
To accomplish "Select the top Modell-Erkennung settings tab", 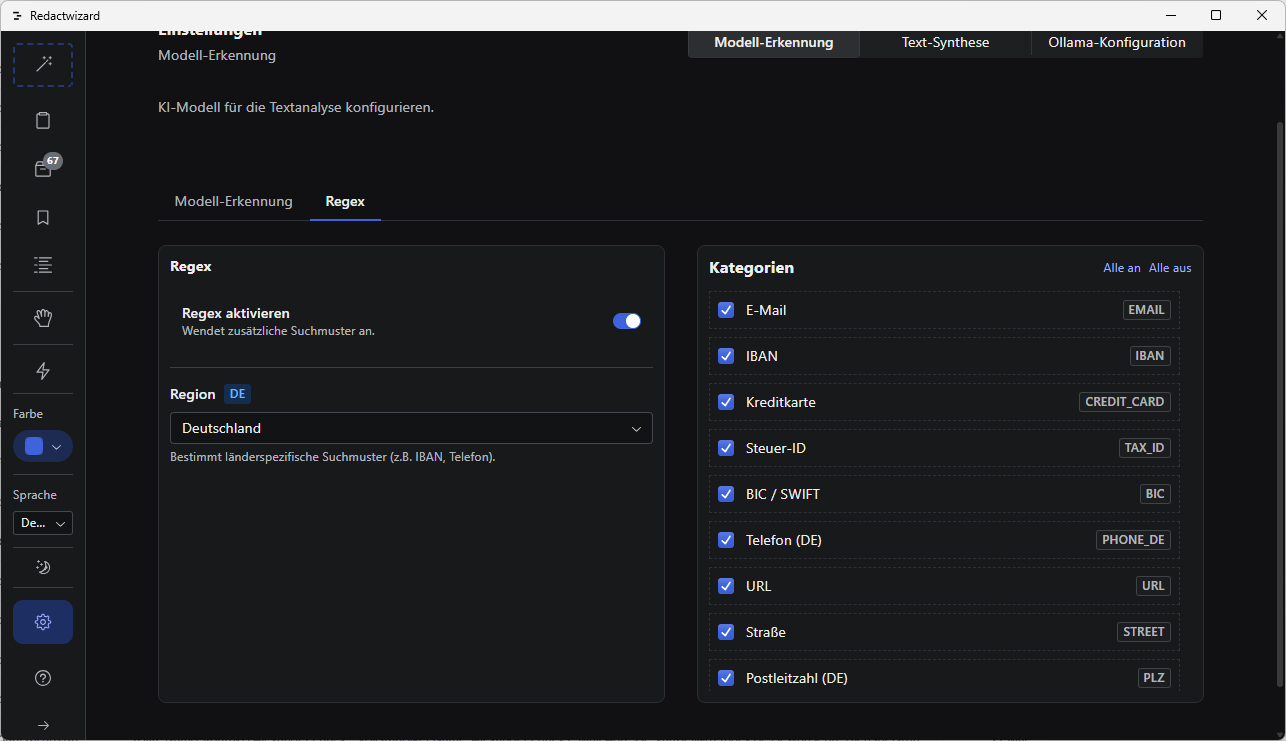I will pyautogui.click(x=774, y=43).
